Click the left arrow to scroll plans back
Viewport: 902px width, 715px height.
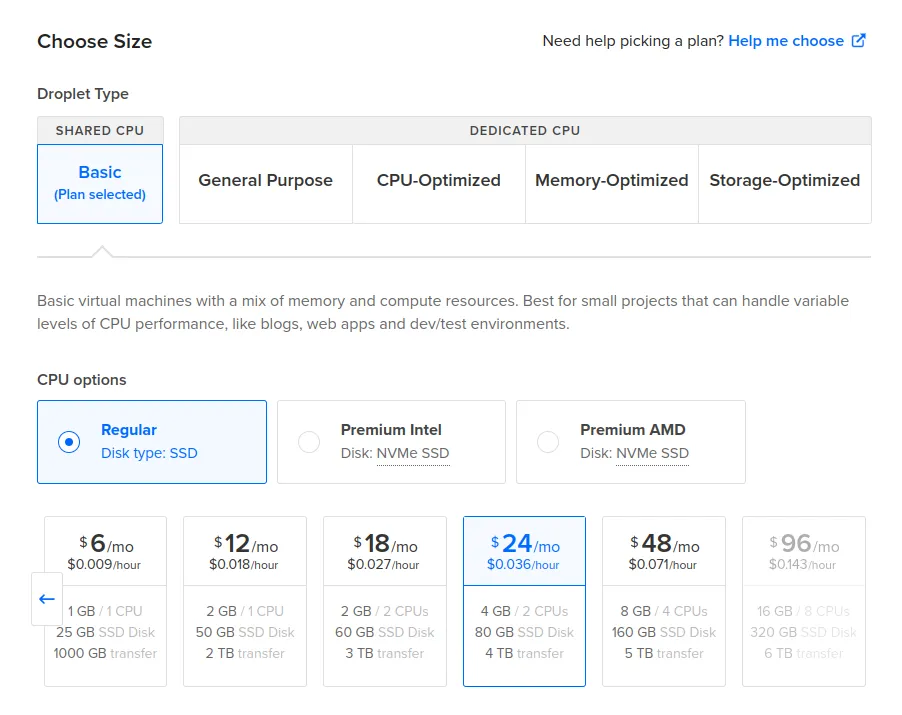coord(47,599)
